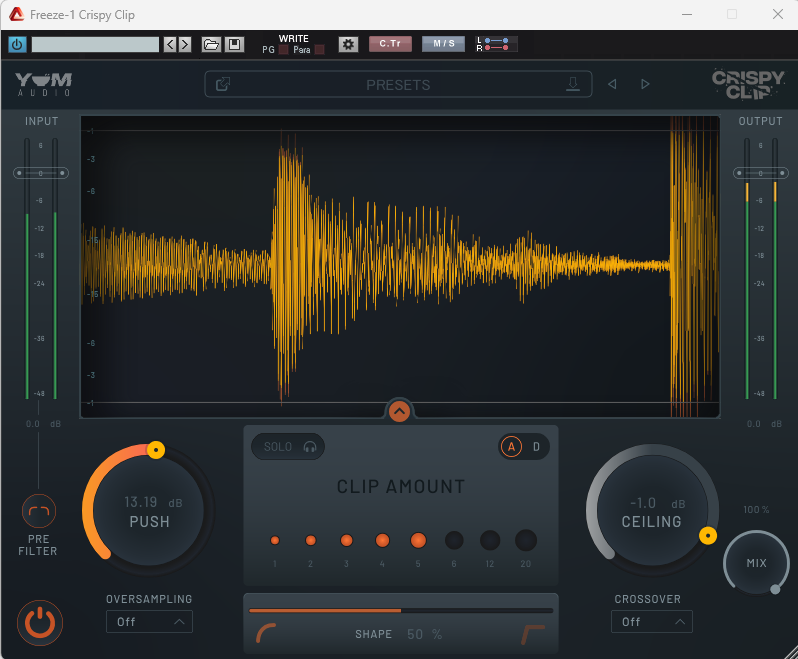This screenshot has width=798, height=659.
Task: Click clip amount LED labeled 12
Action: [x=490, y=540]
